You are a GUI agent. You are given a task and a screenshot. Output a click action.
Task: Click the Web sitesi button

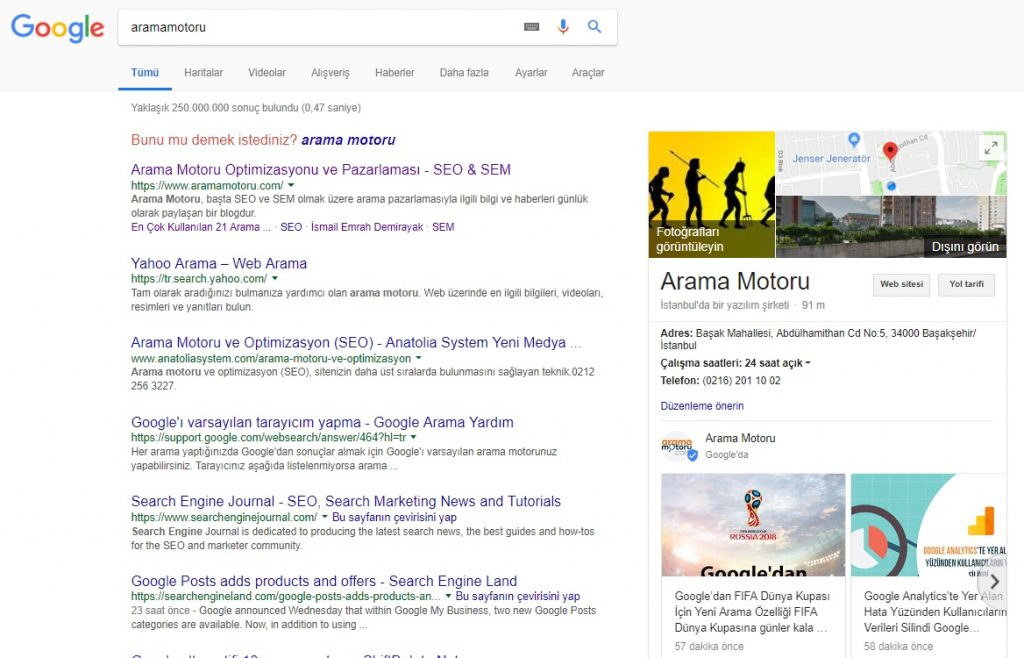click(x=901, y=285)
